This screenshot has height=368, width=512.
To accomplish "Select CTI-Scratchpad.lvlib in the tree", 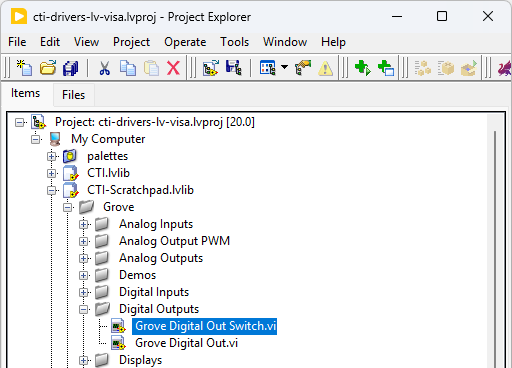I will pos(140,190).
